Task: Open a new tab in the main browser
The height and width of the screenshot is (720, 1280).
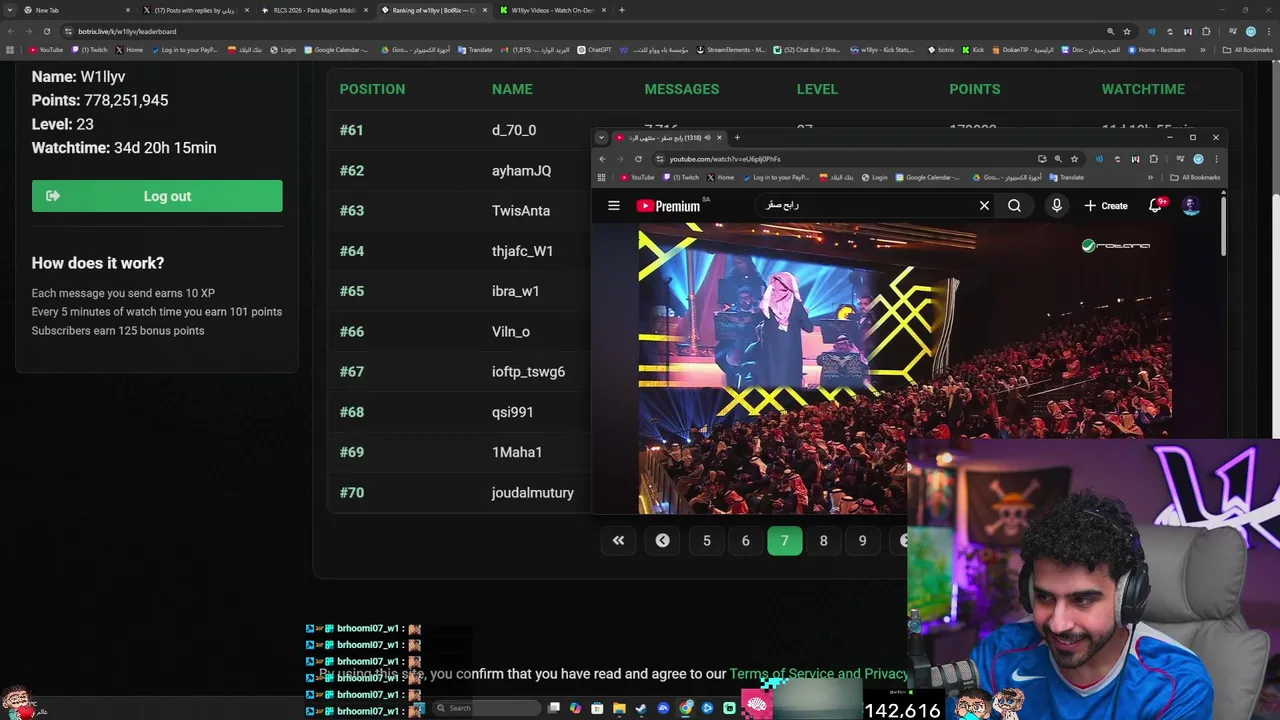Action: click(622, 10)
